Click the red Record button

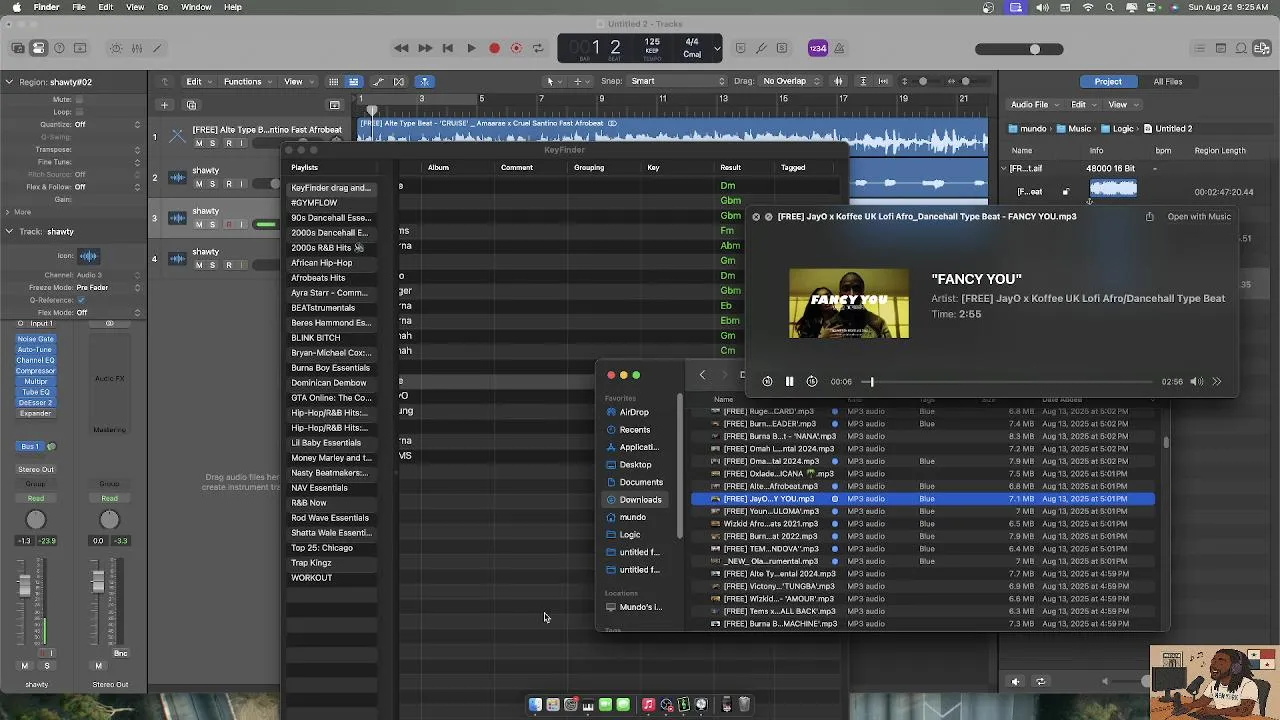tap(494, 48)
